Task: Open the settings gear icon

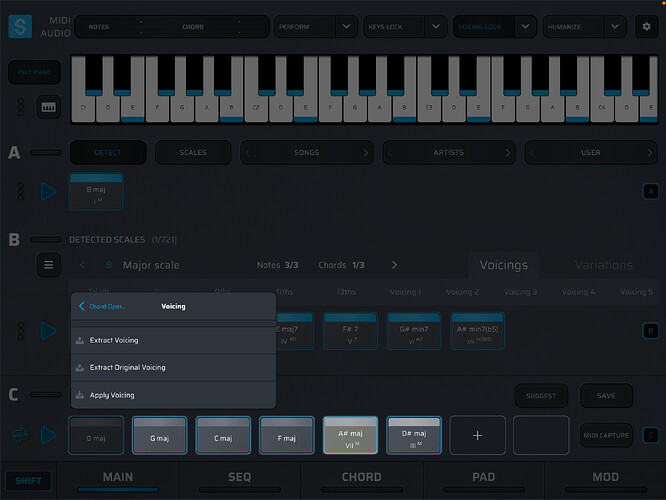Action: [x=646, y=27]
